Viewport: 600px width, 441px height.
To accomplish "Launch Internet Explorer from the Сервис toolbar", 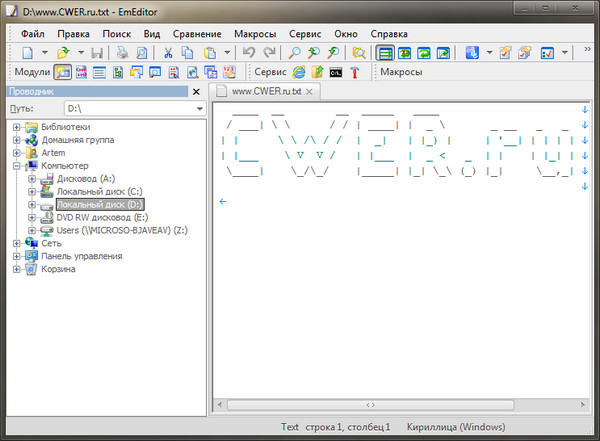I will (x=299, y=72).
